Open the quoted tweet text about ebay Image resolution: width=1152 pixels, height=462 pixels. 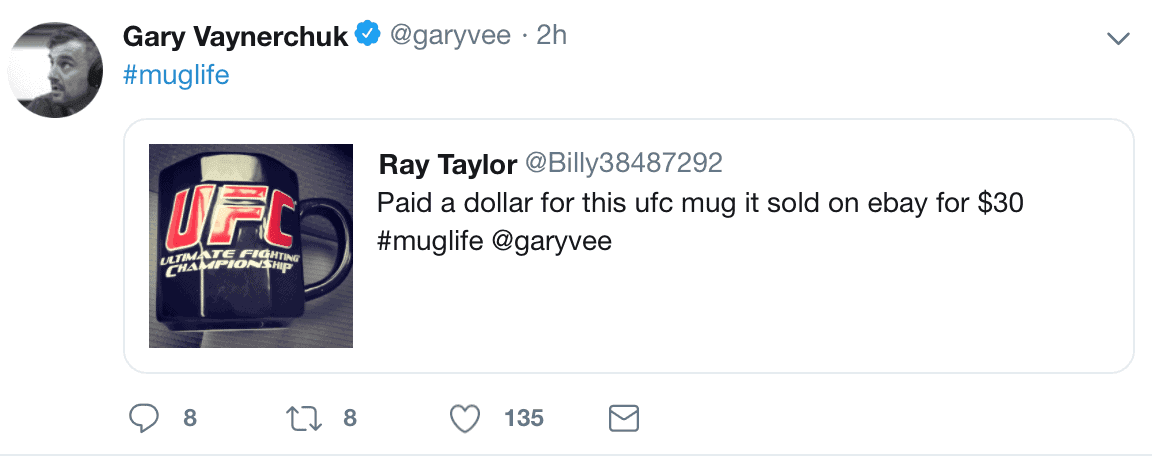coord(700,203)
